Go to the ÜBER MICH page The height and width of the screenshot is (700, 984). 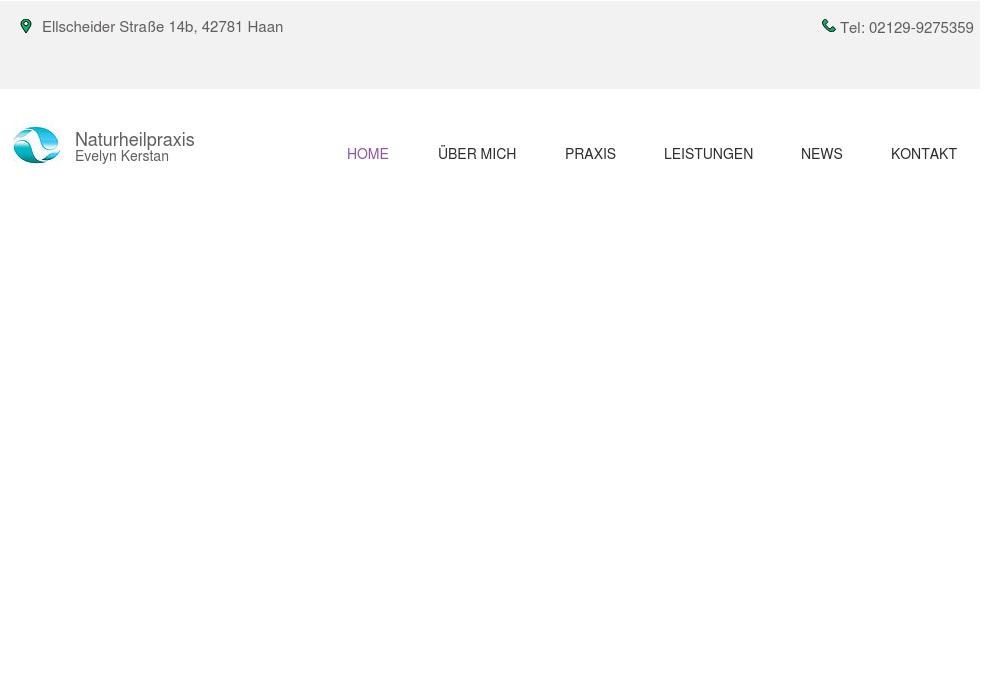(477, 154)
